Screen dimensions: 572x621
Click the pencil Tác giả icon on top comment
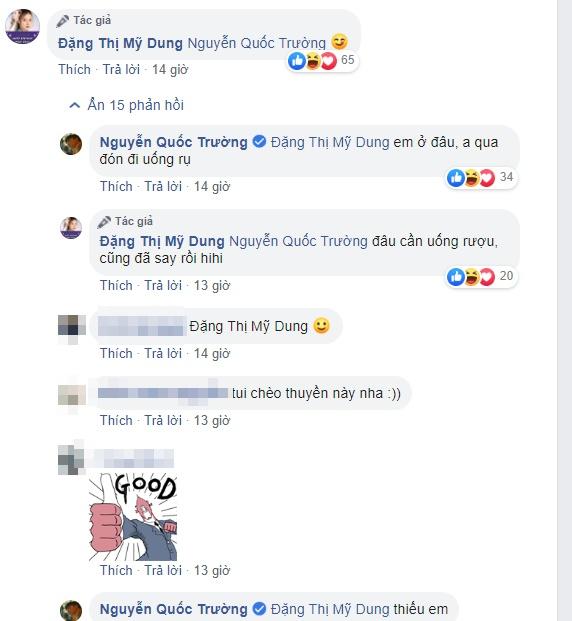[63, 21]
